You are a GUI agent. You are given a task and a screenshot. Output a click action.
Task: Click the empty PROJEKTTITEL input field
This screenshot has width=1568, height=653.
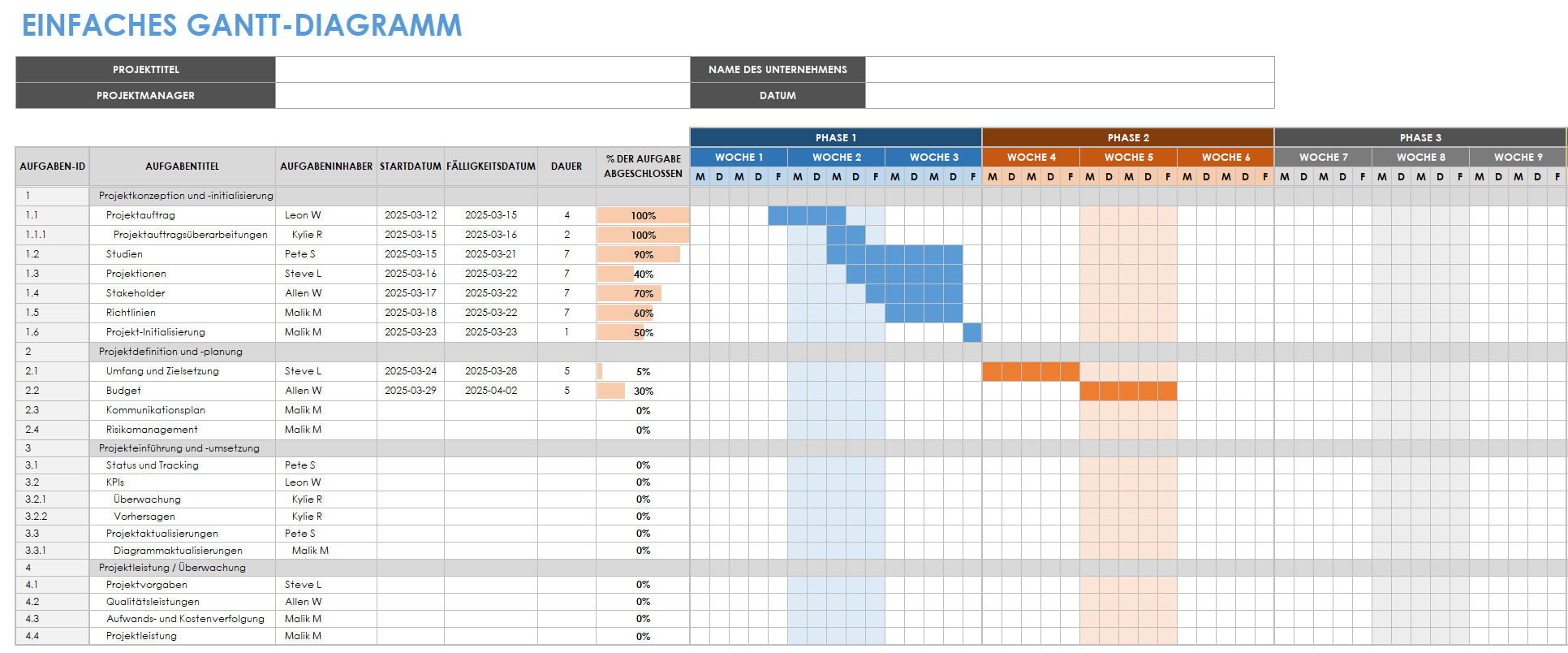click(x=483, y=70)
